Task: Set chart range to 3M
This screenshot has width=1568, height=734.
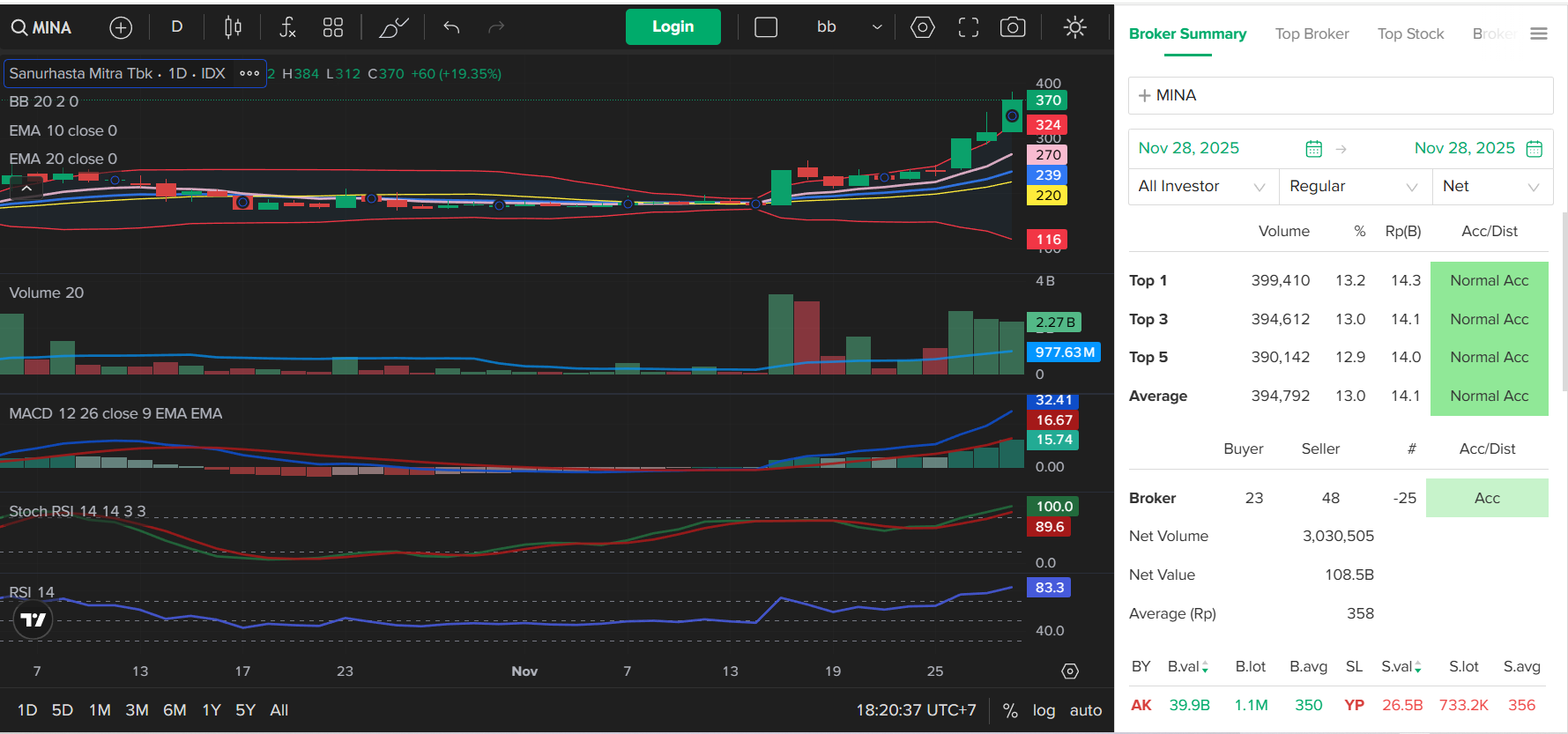Action: (137, 710)
